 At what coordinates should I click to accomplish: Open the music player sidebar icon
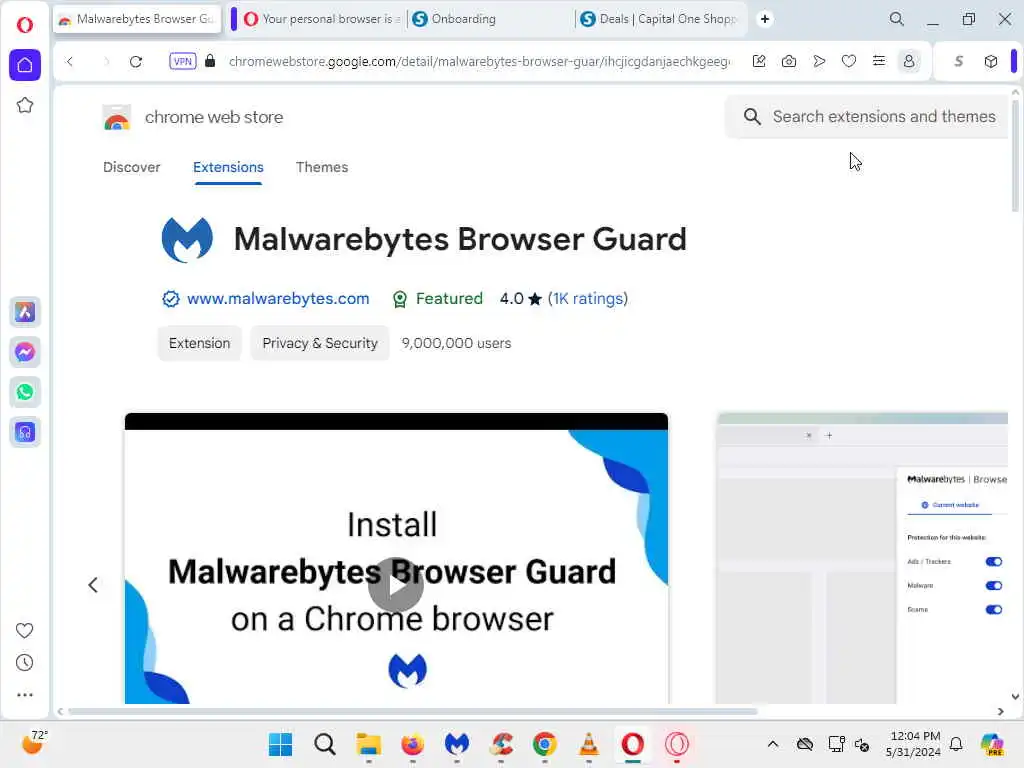click(x=25, y=432)
